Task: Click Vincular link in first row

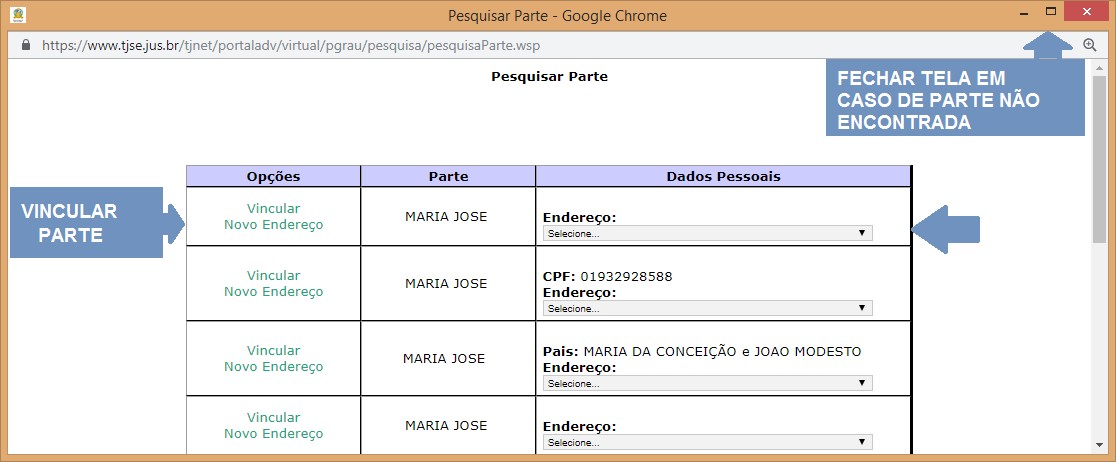Action: (x=273, y=209)
